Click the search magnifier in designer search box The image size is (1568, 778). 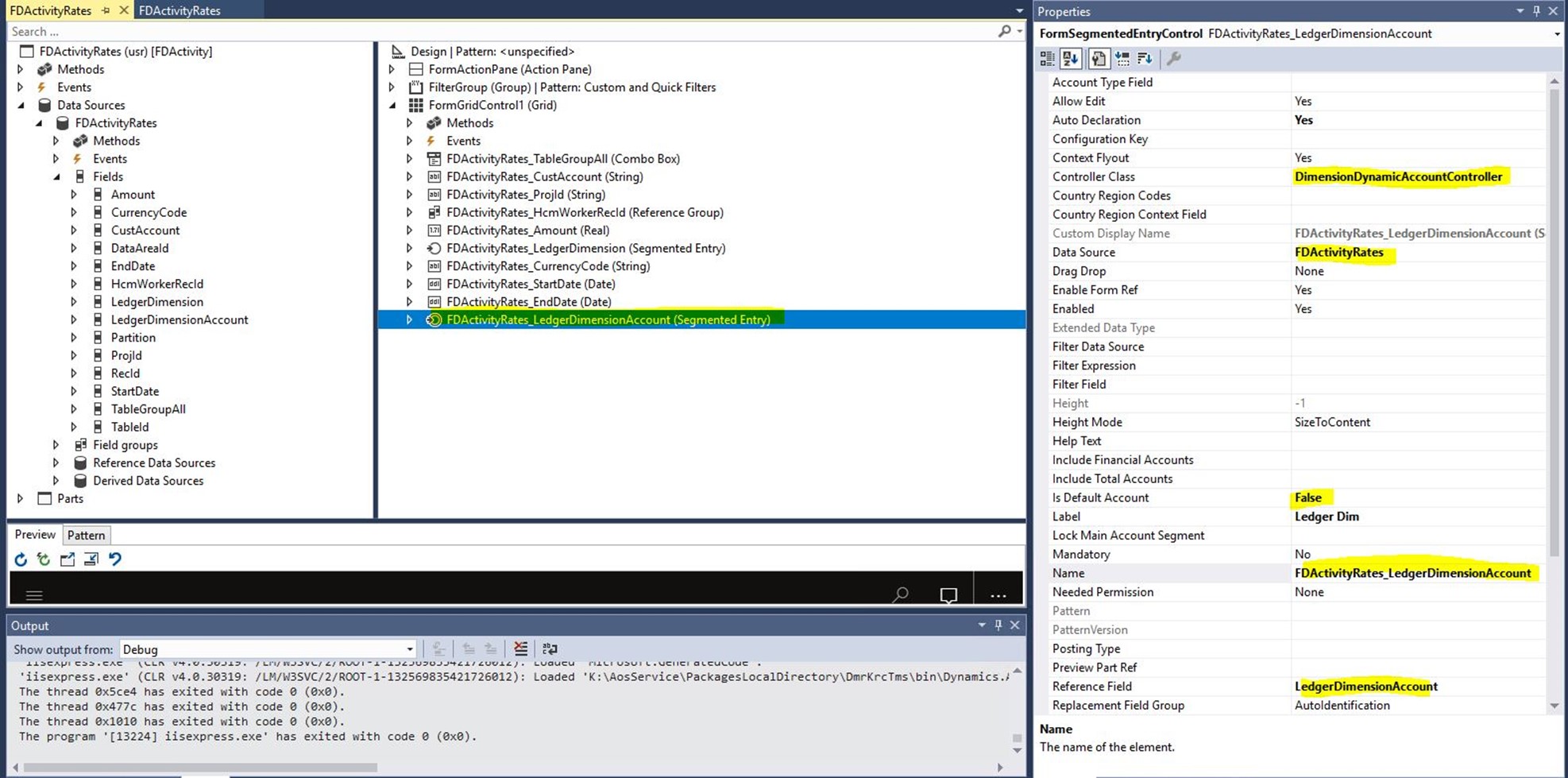click(x=1004, y=31)
